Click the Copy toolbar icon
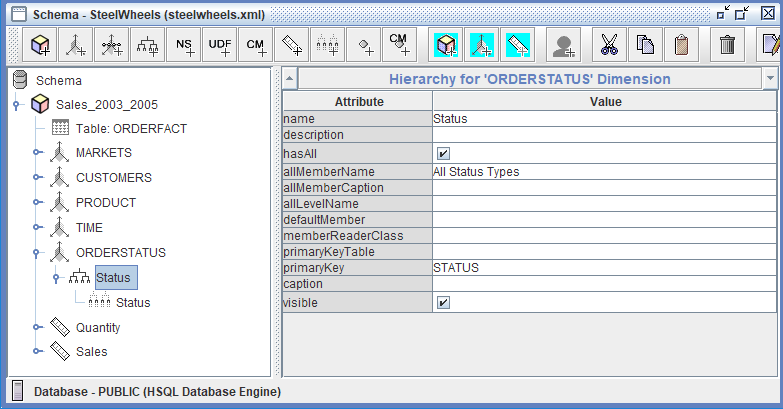Screen dimensions: 783x409 (645, 45)
